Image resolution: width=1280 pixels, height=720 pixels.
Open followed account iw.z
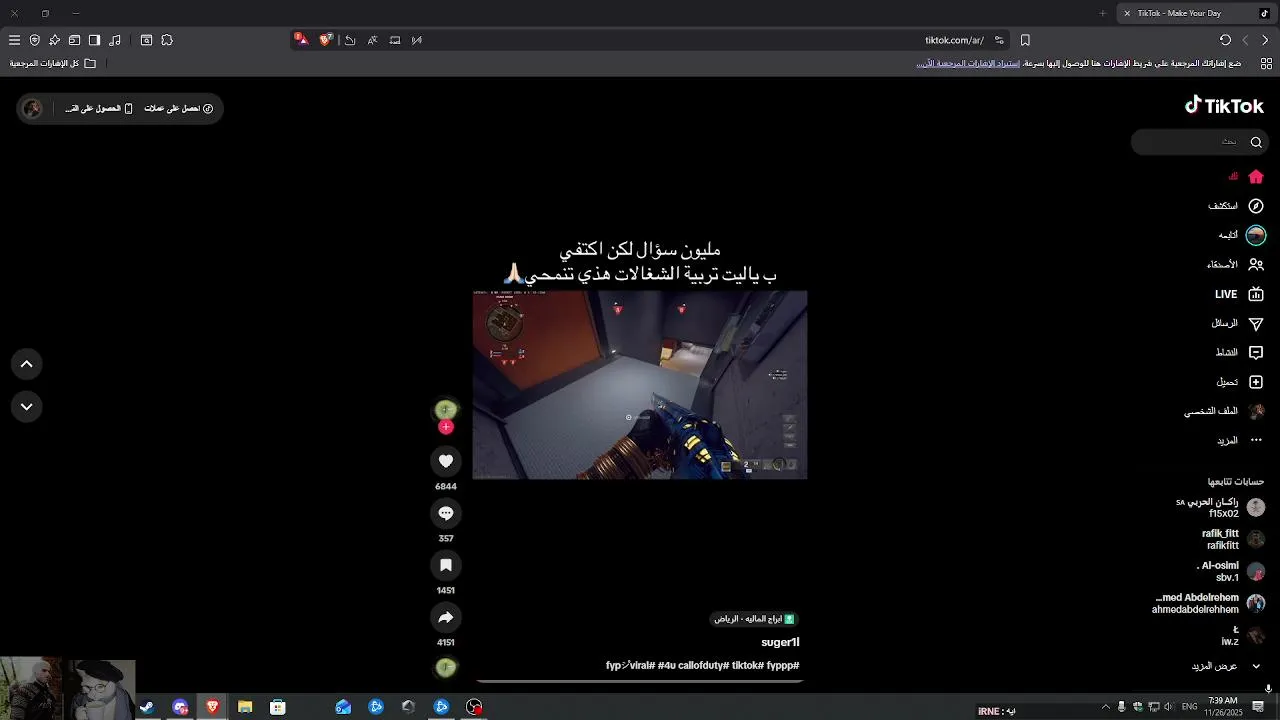click(1242, 635)
